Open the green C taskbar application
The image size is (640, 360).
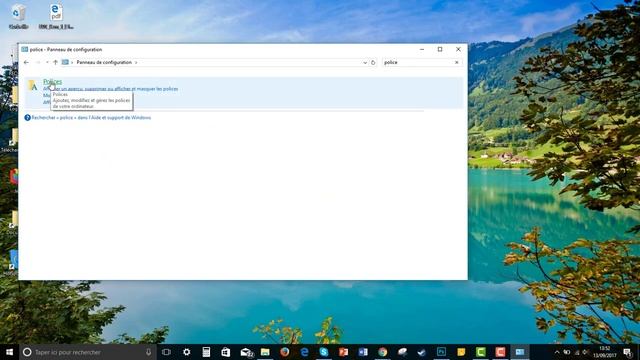click(x=481, y=352)
